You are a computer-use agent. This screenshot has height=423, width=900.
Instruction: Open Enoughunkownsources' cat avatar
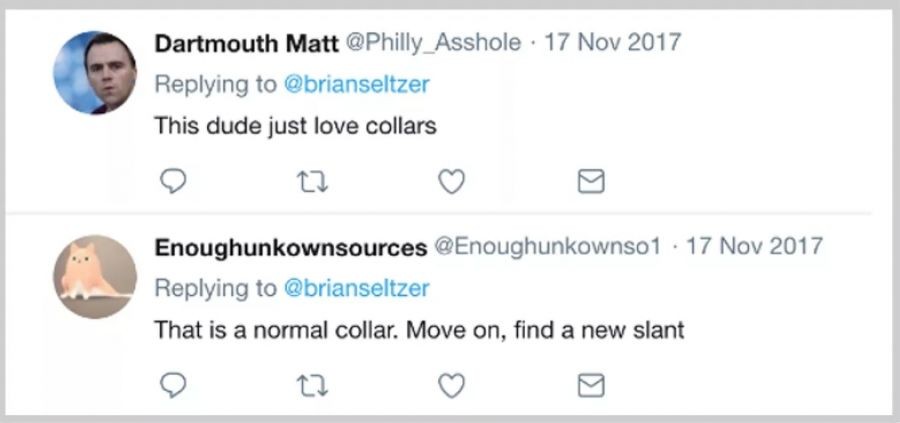click(94, 276)
